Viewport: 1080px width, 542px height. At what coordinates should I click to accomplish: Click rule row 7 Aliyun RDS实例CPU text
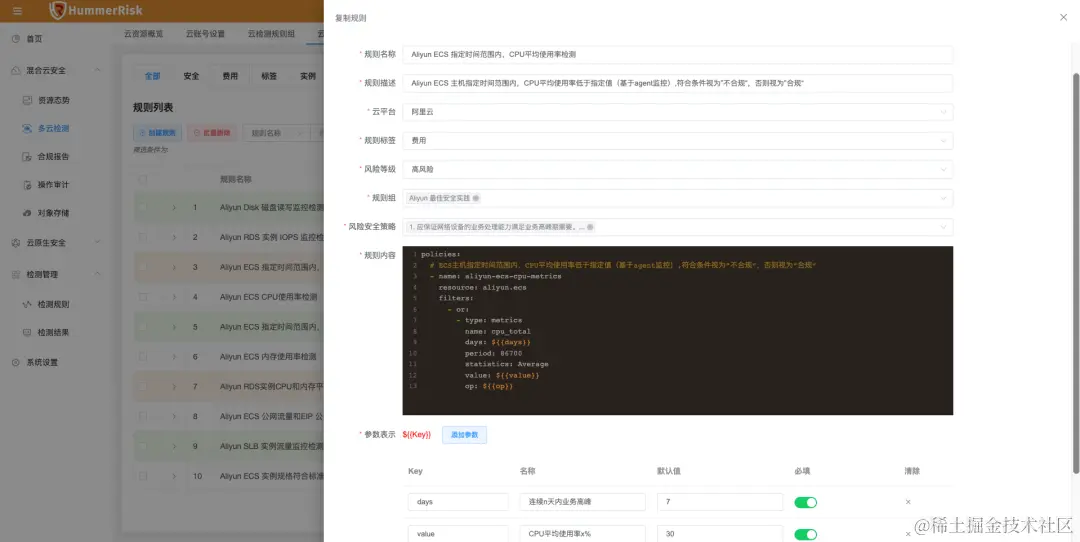coord(271,386)
